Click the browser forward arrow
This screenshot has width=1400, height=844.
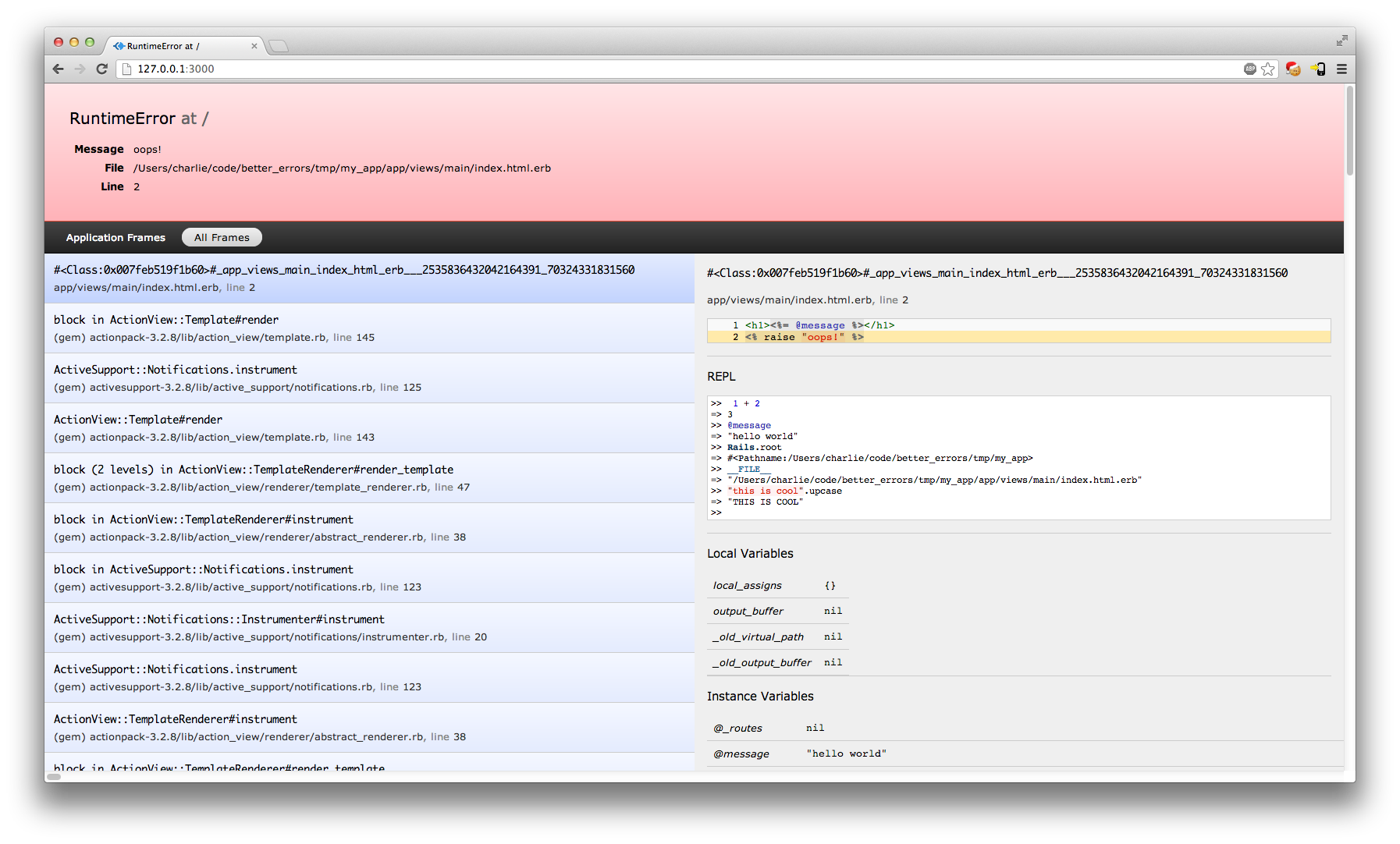coord(80,69)
